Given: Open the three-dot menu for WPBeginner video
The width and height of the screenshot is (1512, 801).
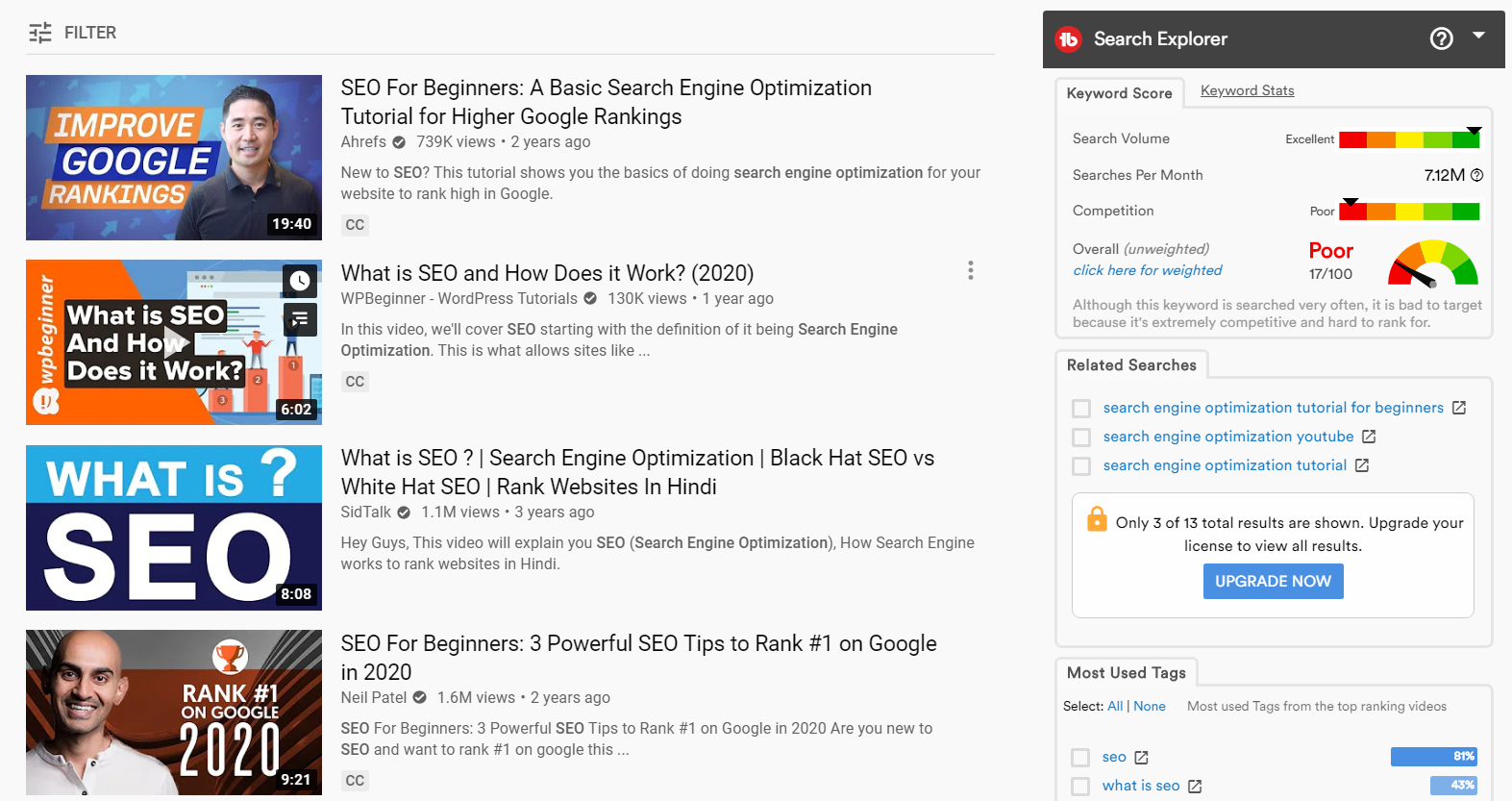Looking at the screenshot, I should pos(970,270).
